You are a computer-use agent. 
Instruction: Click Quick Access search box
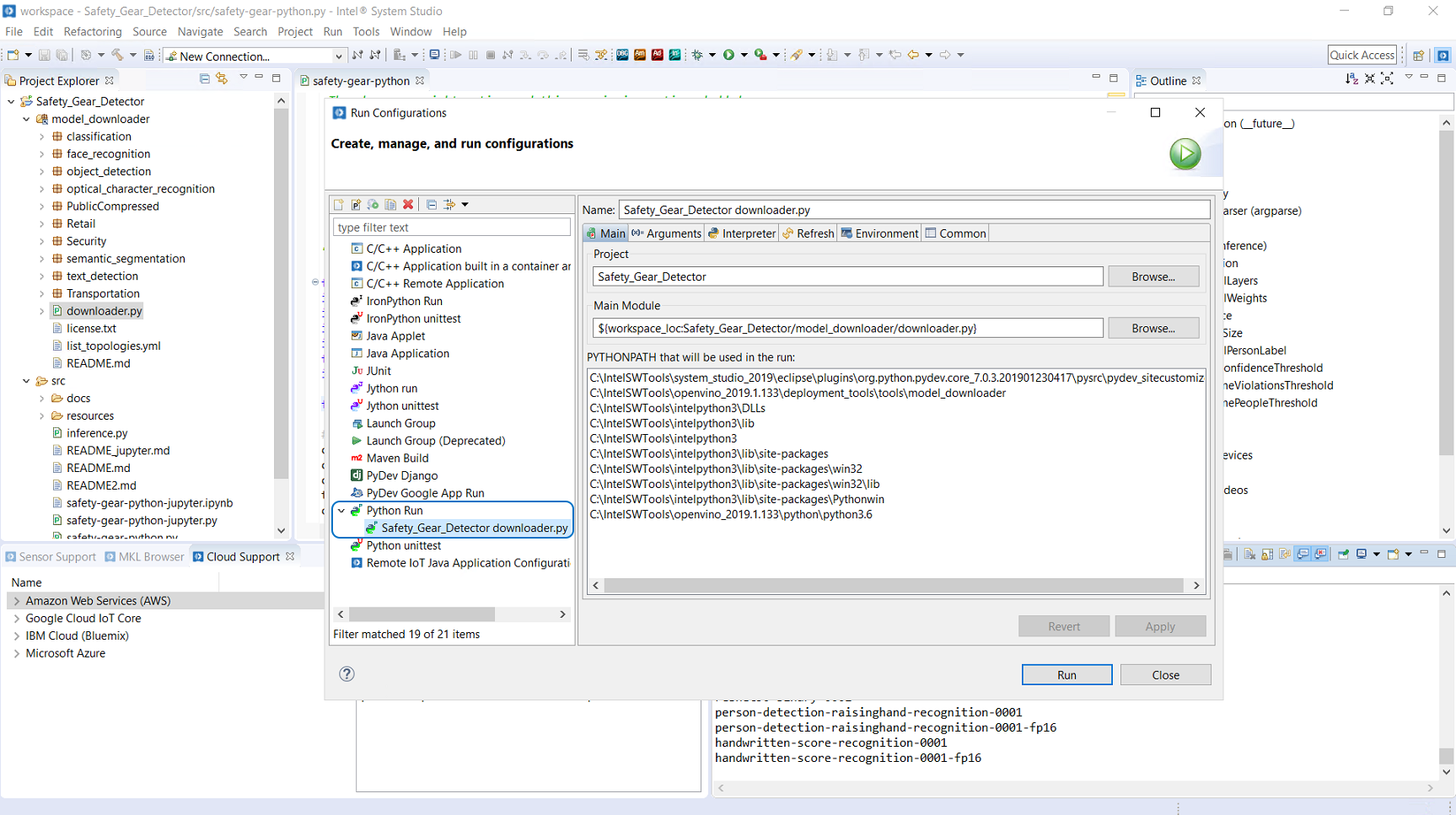[x=1362, y=56]
